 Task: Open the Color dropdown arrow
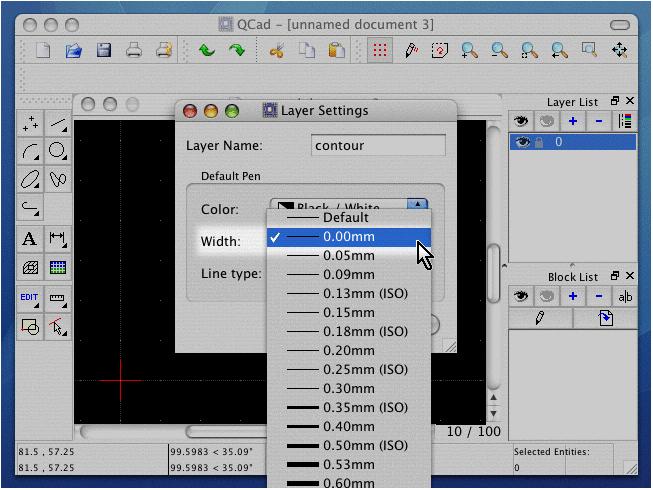click(417, 204)
